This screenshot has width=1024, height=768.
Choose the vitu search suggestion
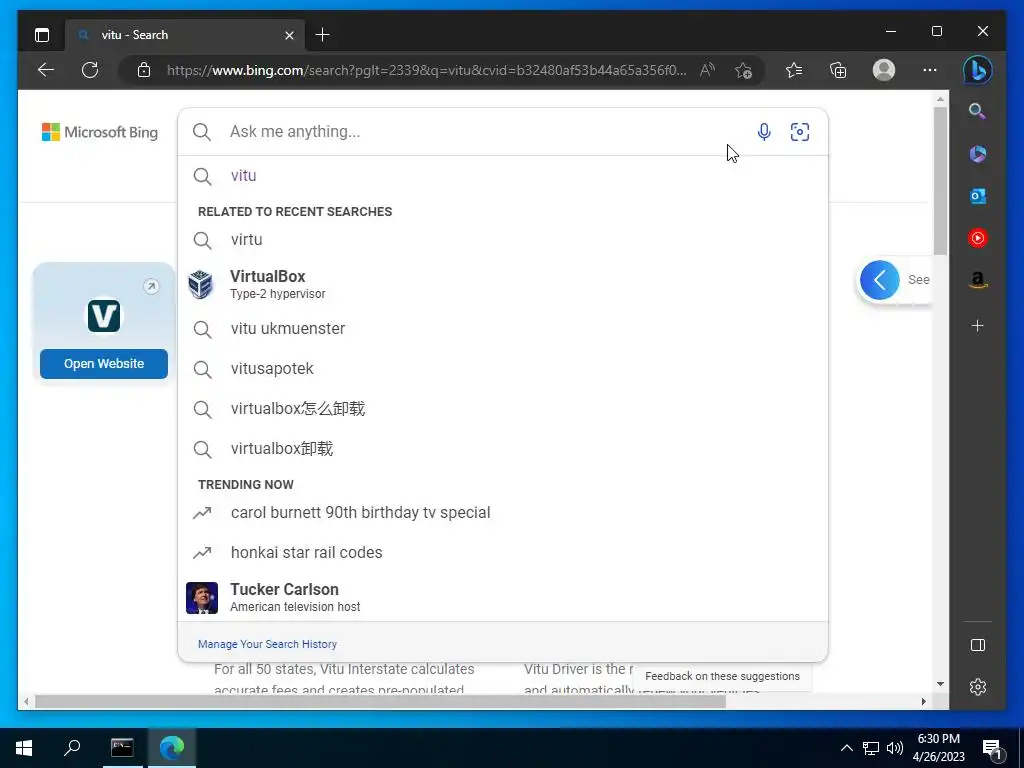[503, 176]
